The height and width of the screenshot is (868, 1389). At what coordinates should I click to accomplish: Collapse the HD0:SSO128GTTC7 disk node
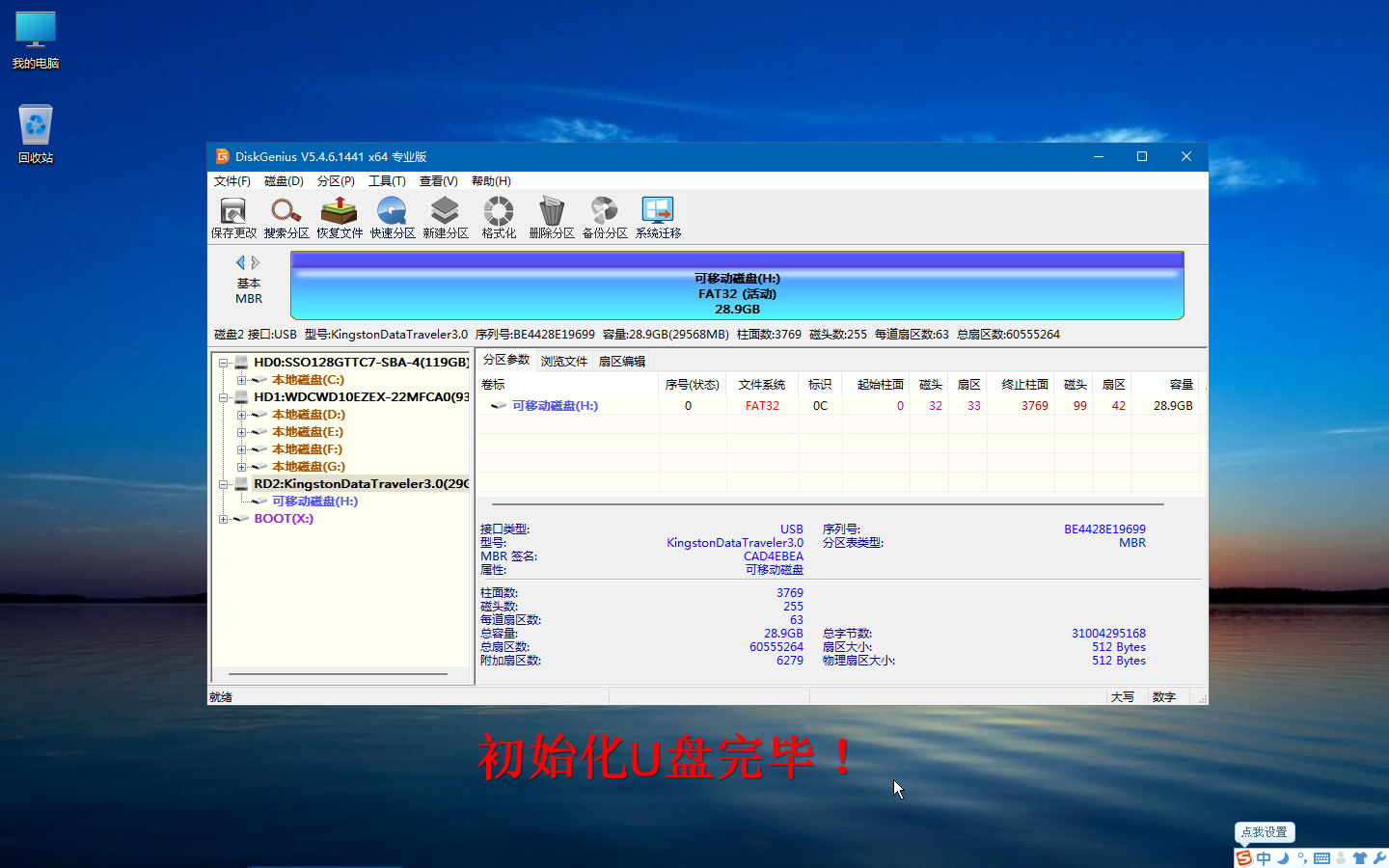pyautogui.click(x=223, y=363)
